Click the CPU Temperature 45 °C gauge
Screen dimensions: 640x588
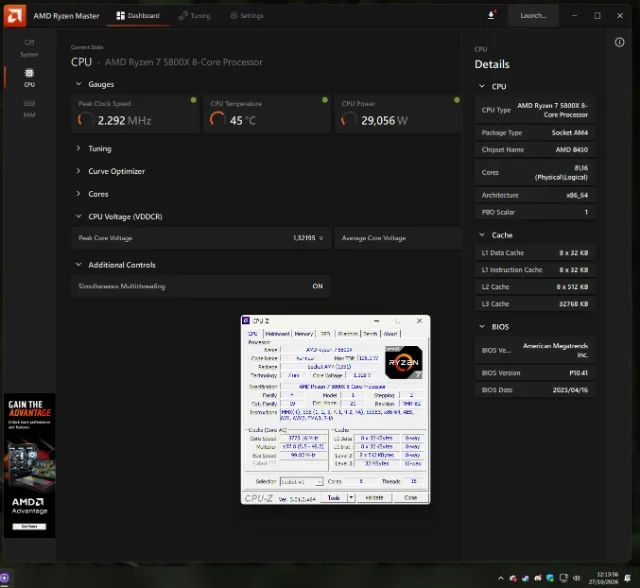coord(267,114)
